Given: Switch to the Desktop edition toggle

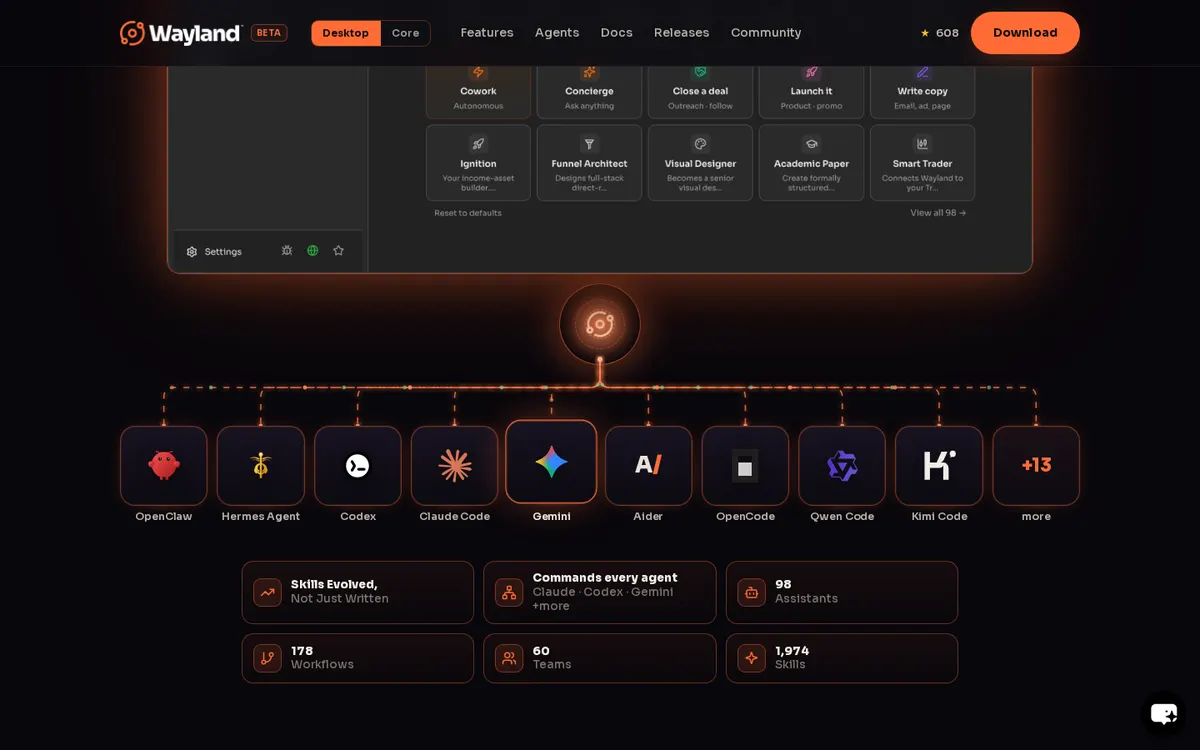Looking at the screenshot, I should coord(346,33).
